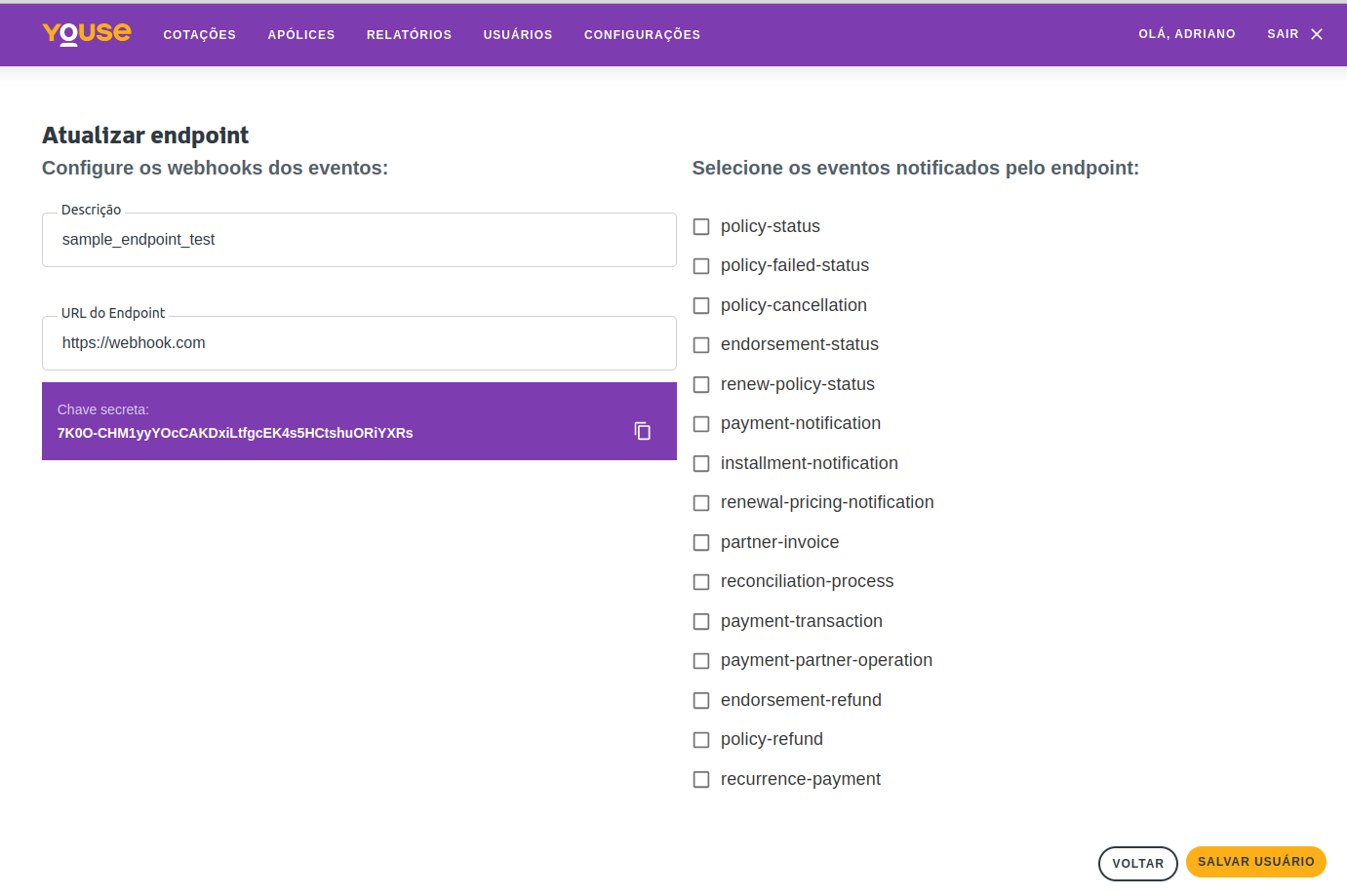Focus the Descrição input field

359,240
